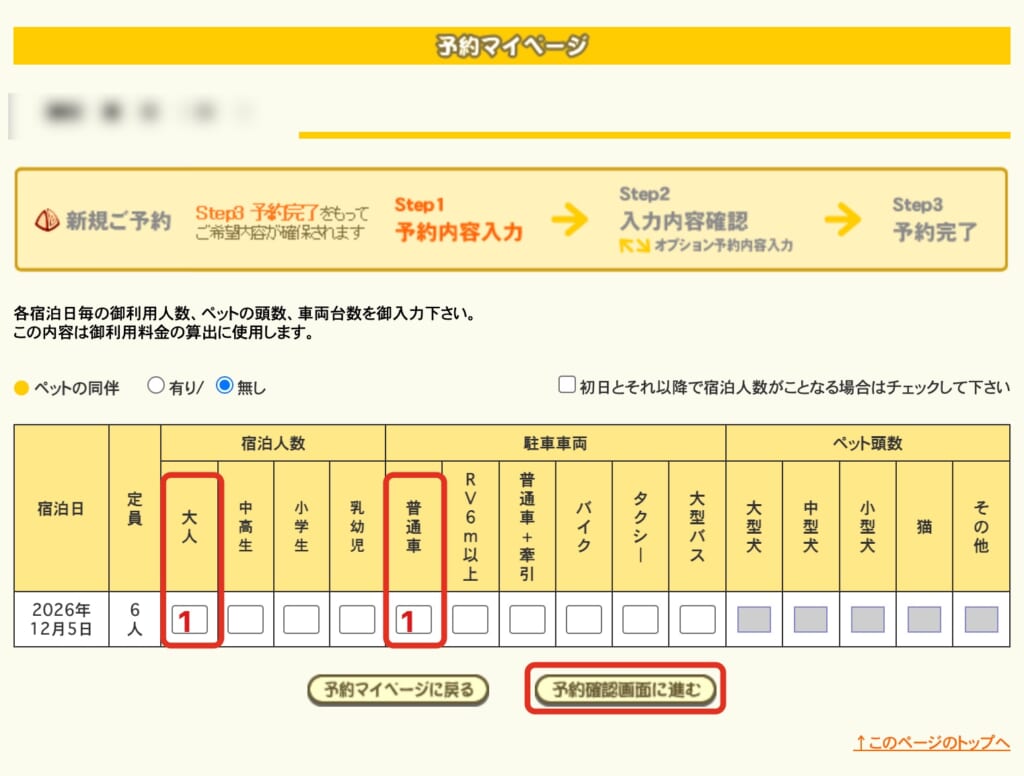The image size is (1024, 776).
Task: Click the disabled 大型犬 input field
Action: point(754,619)
